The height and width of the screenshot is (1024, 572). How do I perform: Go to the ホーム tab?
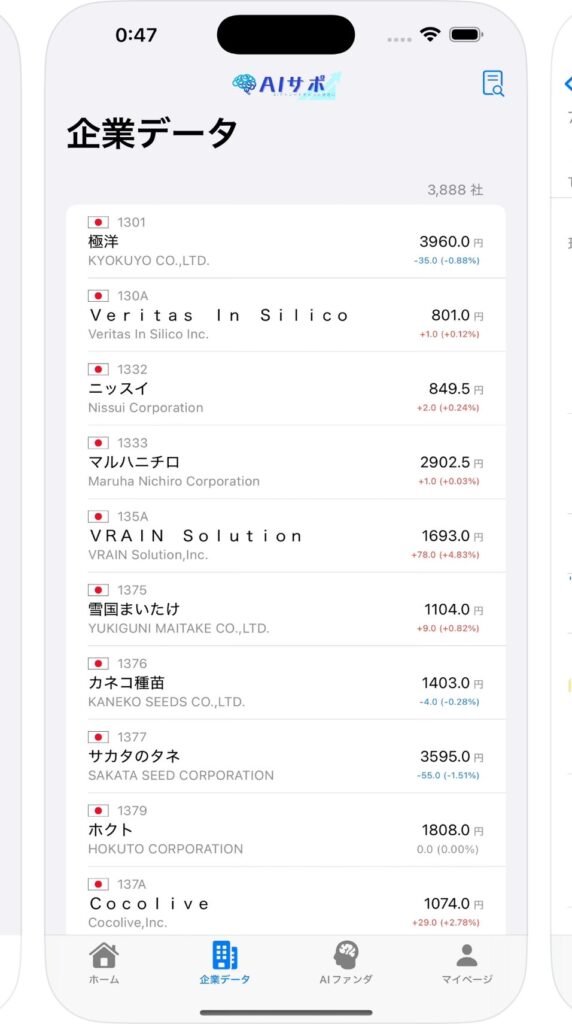point(104,963)
